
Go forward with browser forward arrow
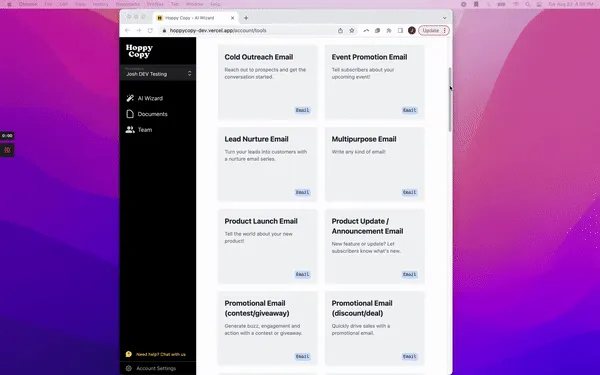[x=139, y=30]
